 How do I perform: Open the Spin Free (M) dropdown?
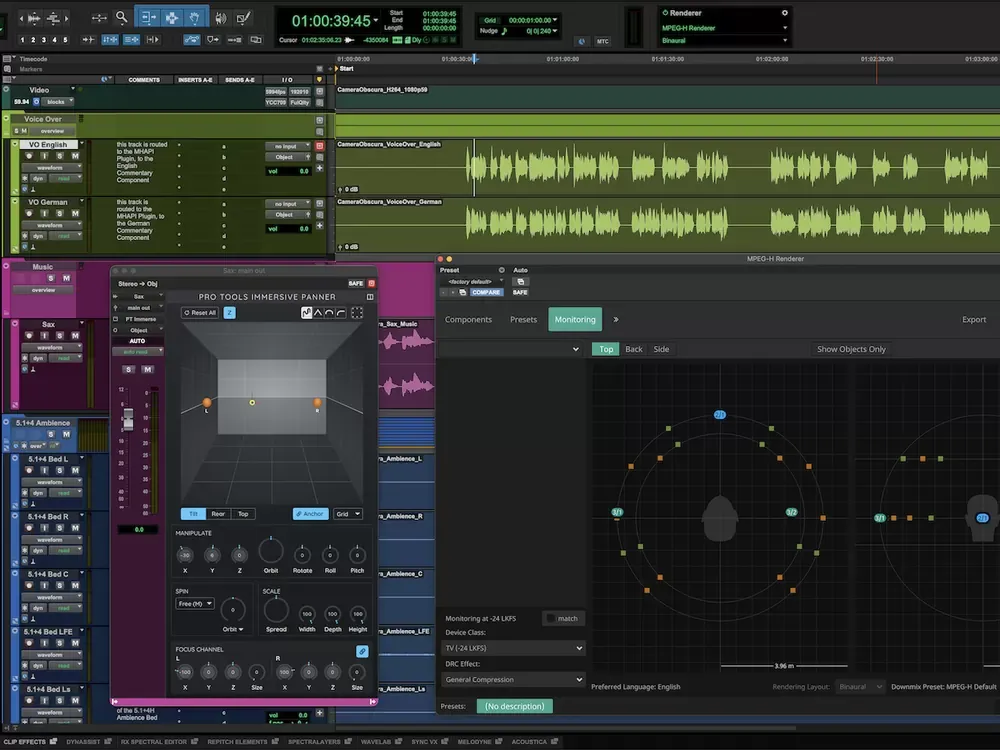[195, 603]
